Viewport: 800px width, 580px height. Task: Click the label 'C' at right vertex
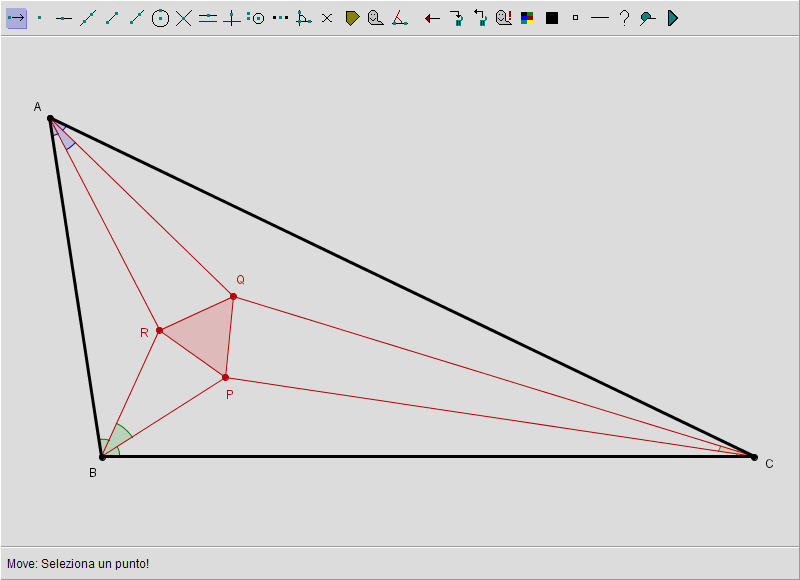click(769, 464)
